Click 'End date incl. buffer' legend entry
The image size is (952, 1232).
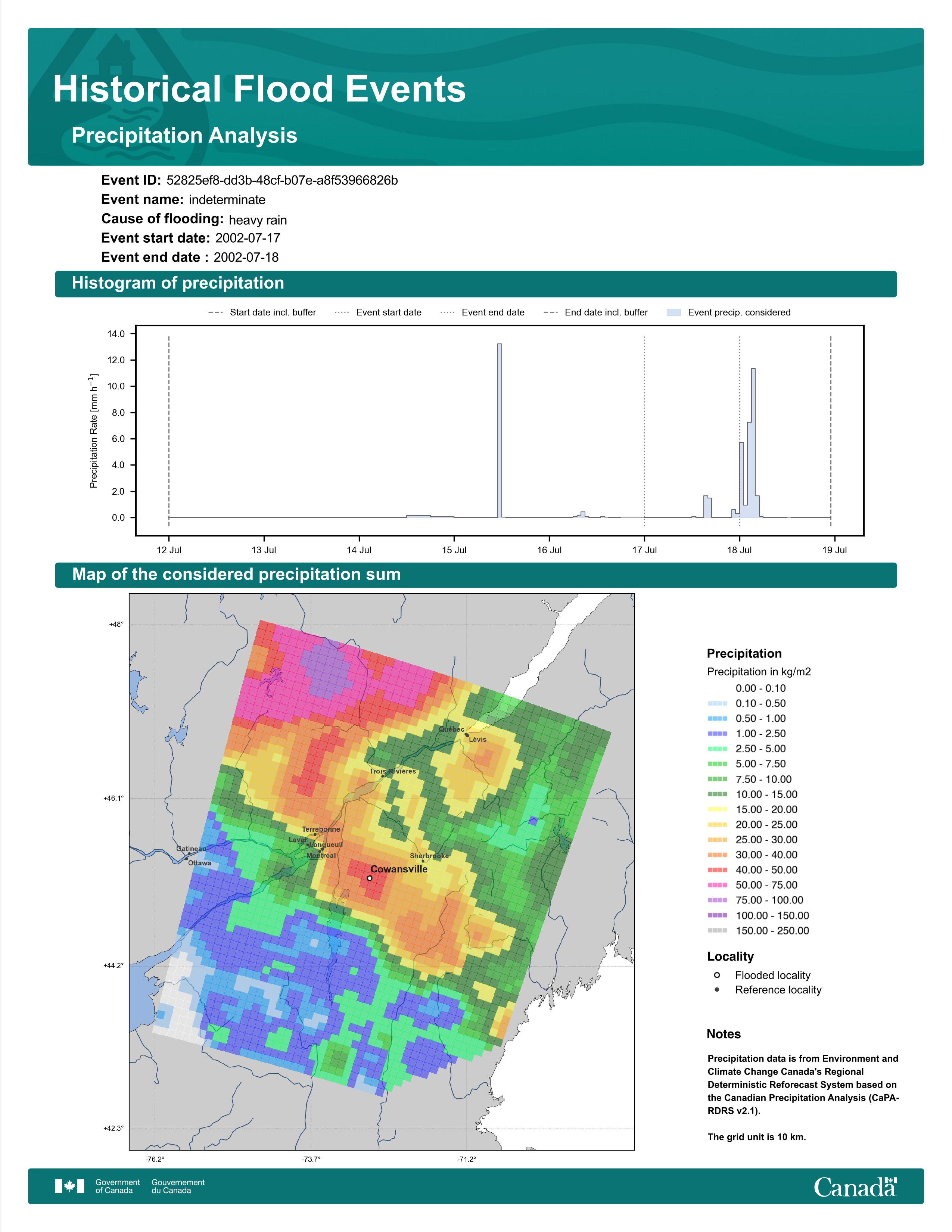click(x=595, y=312)
